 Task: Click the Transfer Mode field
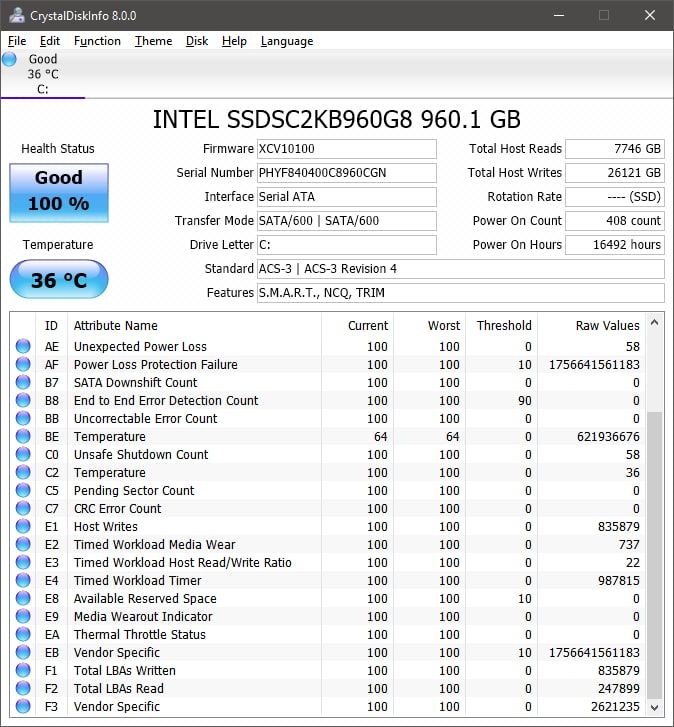coord(347,221)
